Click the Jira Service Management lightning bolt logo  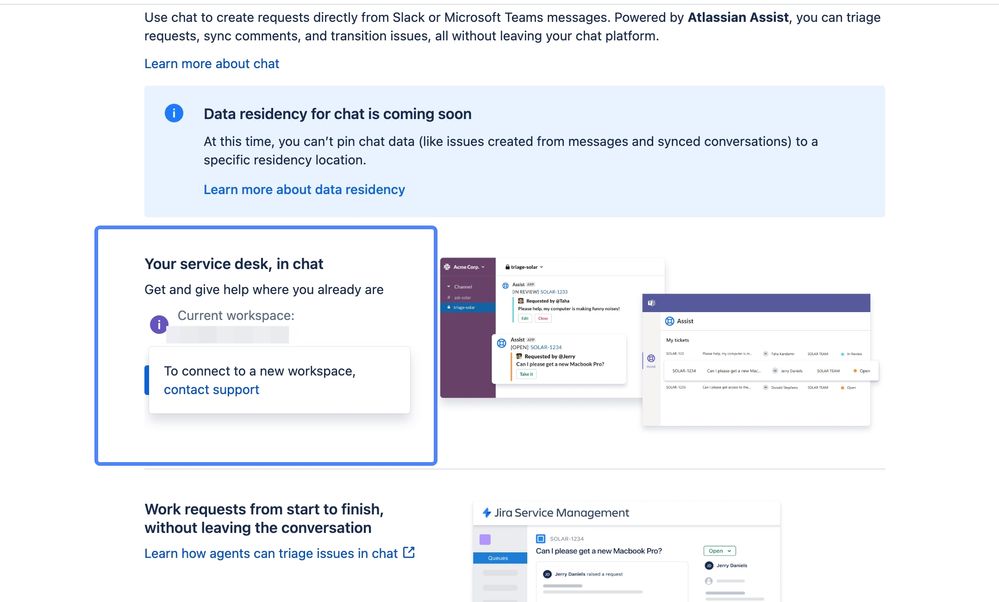487,513
